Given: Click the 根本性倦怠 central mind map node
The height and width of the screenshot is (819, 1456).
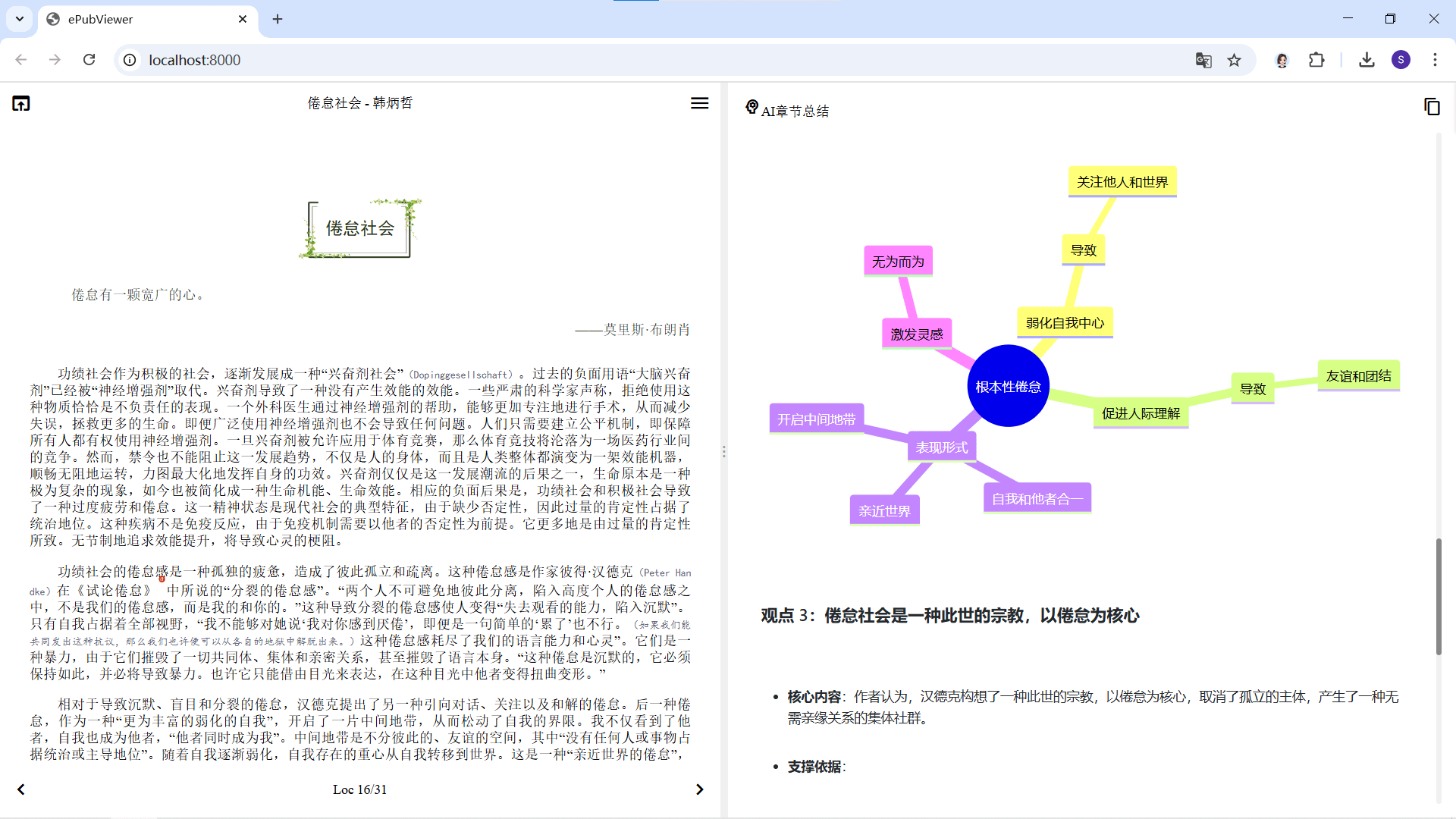Looking at the screenshot, I should [x=1008, y=387].
